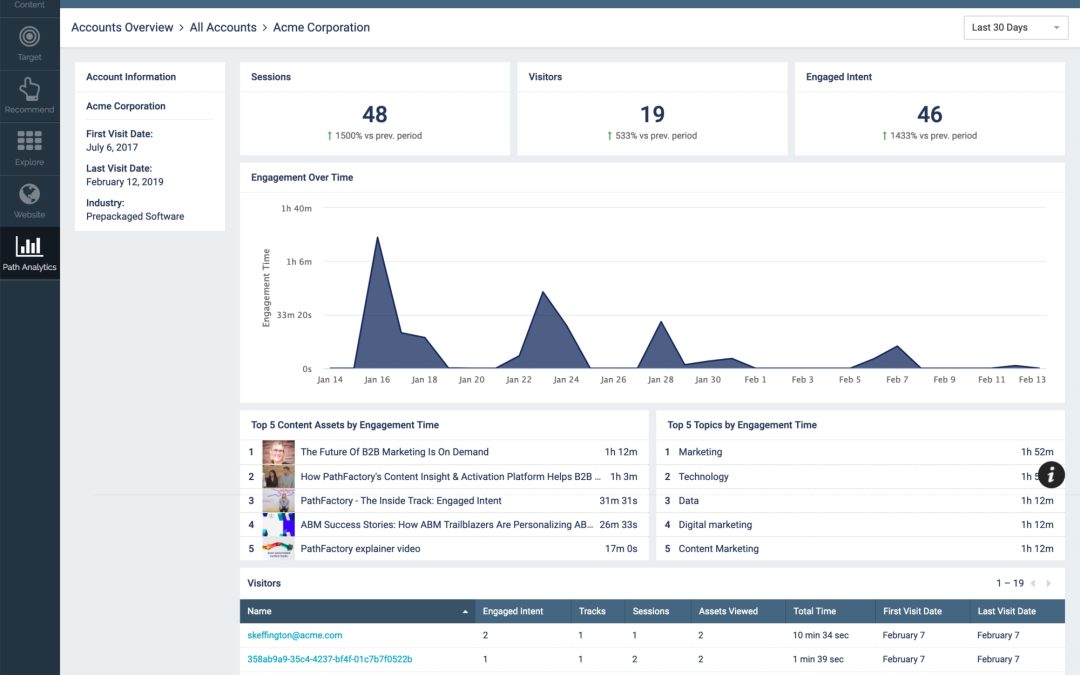Click Last Visit Date February 12, 2019
This screenshot has height=675, width=1080.
tap(125, 182)
